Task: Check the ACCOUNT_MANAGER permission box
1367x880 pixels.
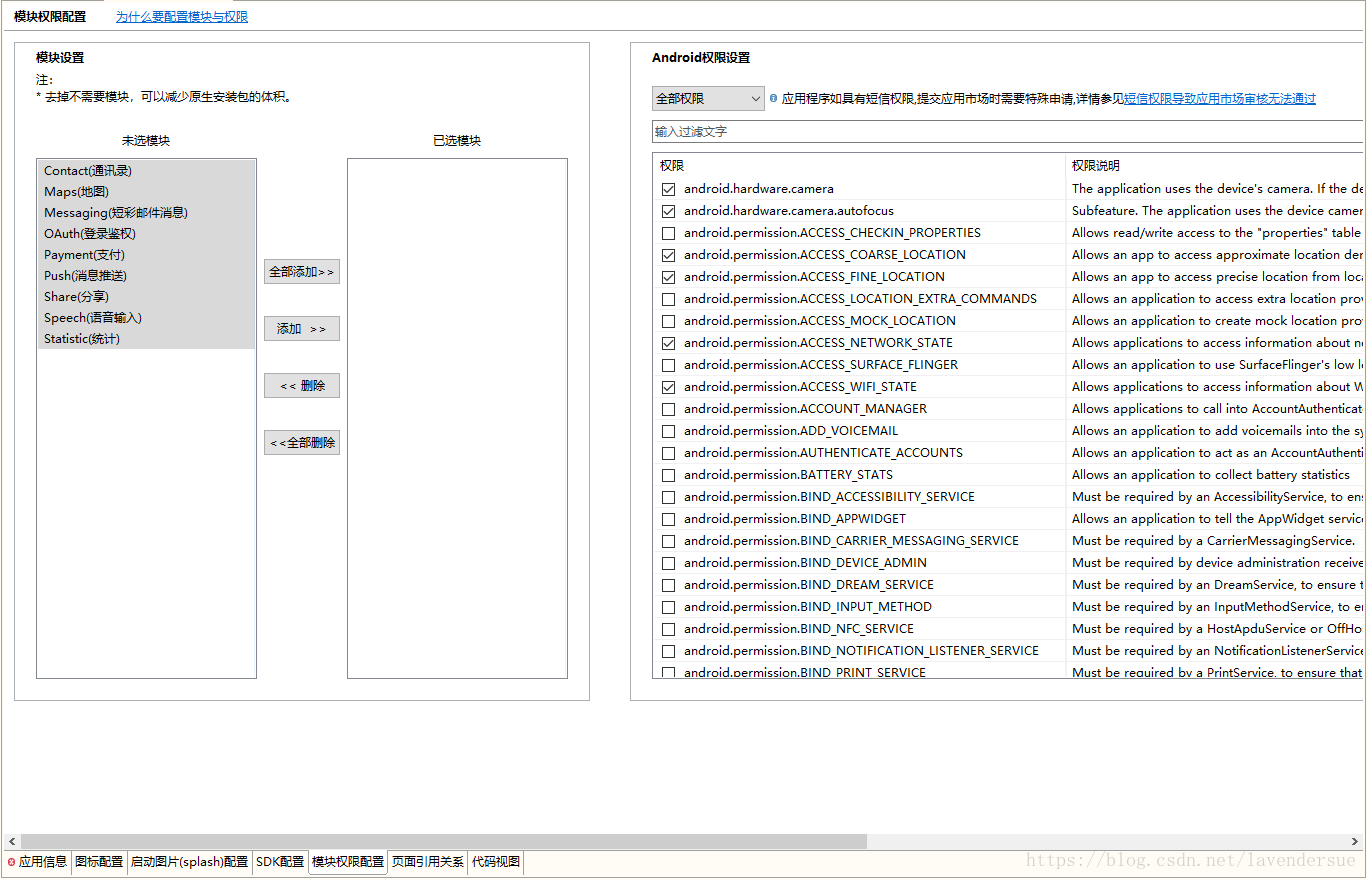Action: pos(668,409)
